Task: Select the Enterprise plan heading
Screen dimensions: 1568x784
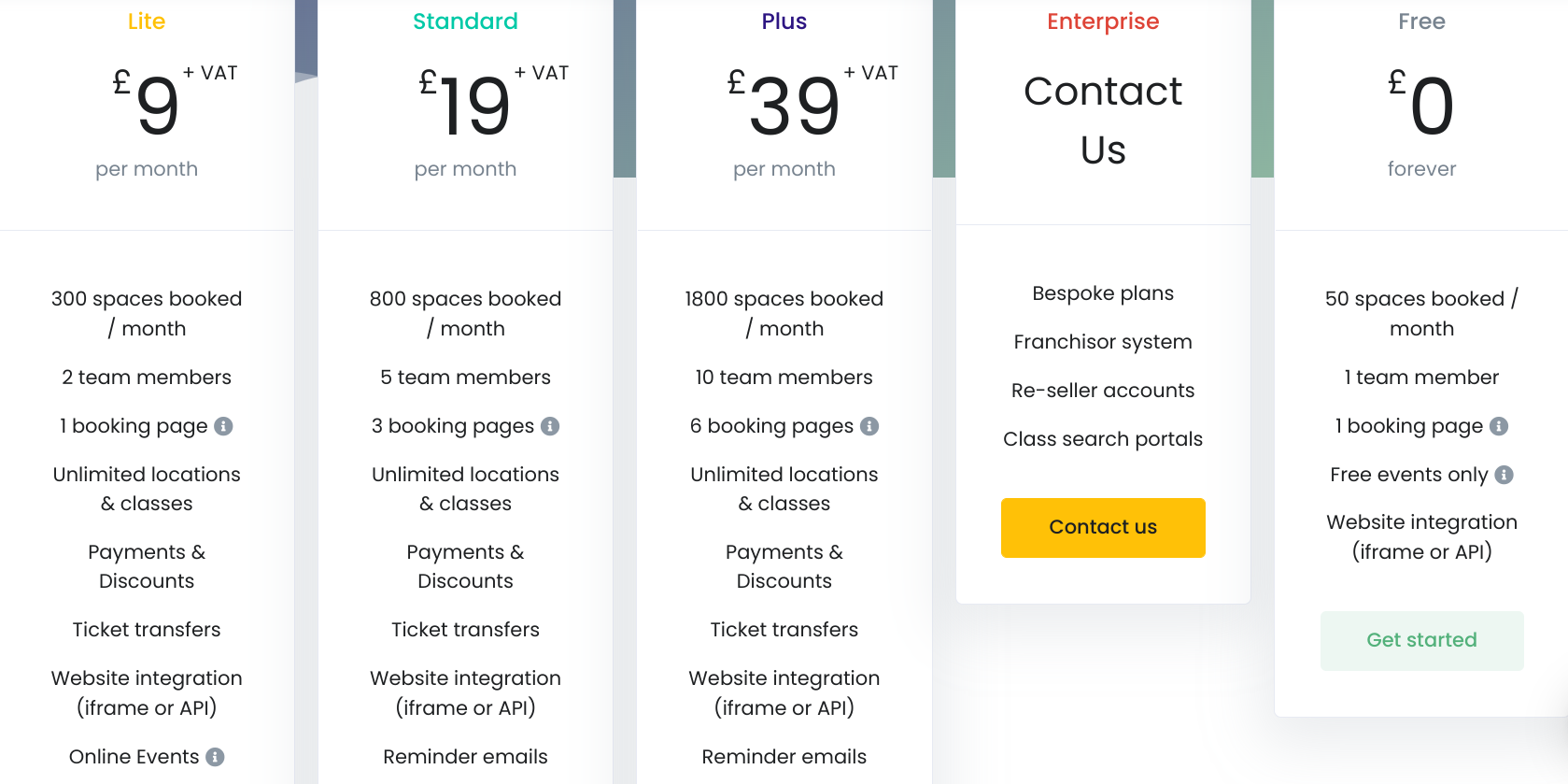Action: [1103, 21]
